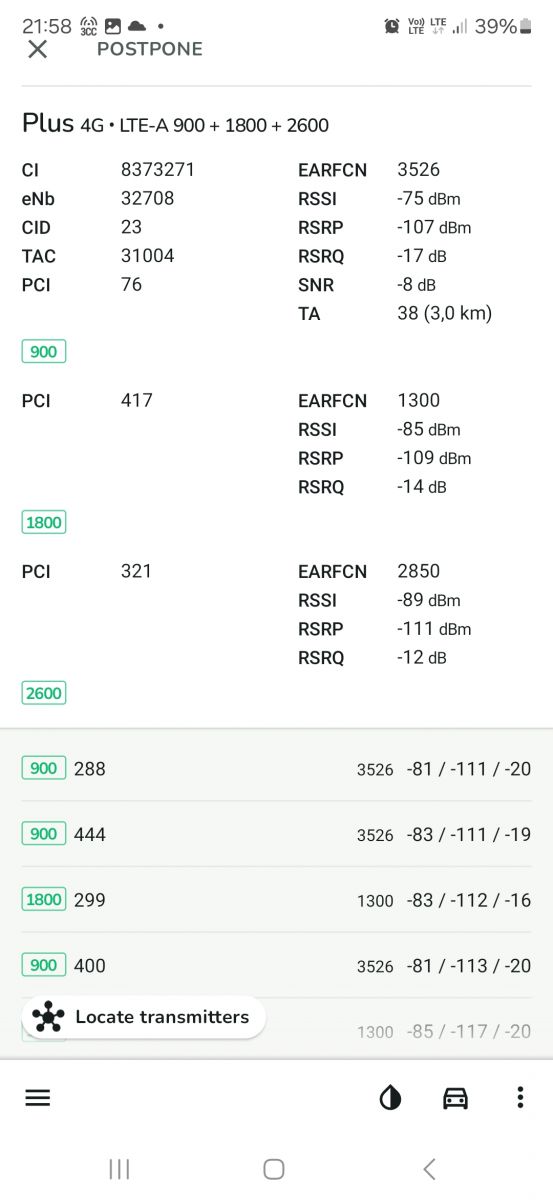The height and width of the screenshot is (1200, 553).
Task: Enable car driving mode icon
Action: coord(455,1098)
